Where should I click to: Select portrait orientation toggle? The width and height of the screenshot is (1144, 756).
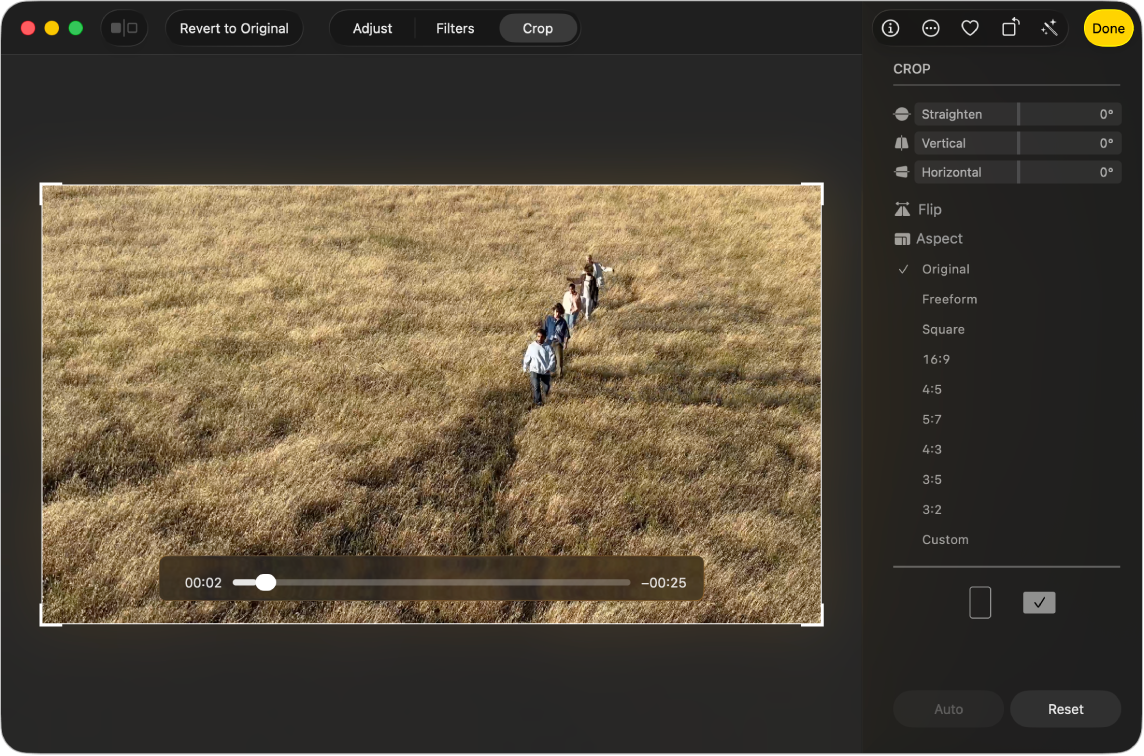pos(979,601)
